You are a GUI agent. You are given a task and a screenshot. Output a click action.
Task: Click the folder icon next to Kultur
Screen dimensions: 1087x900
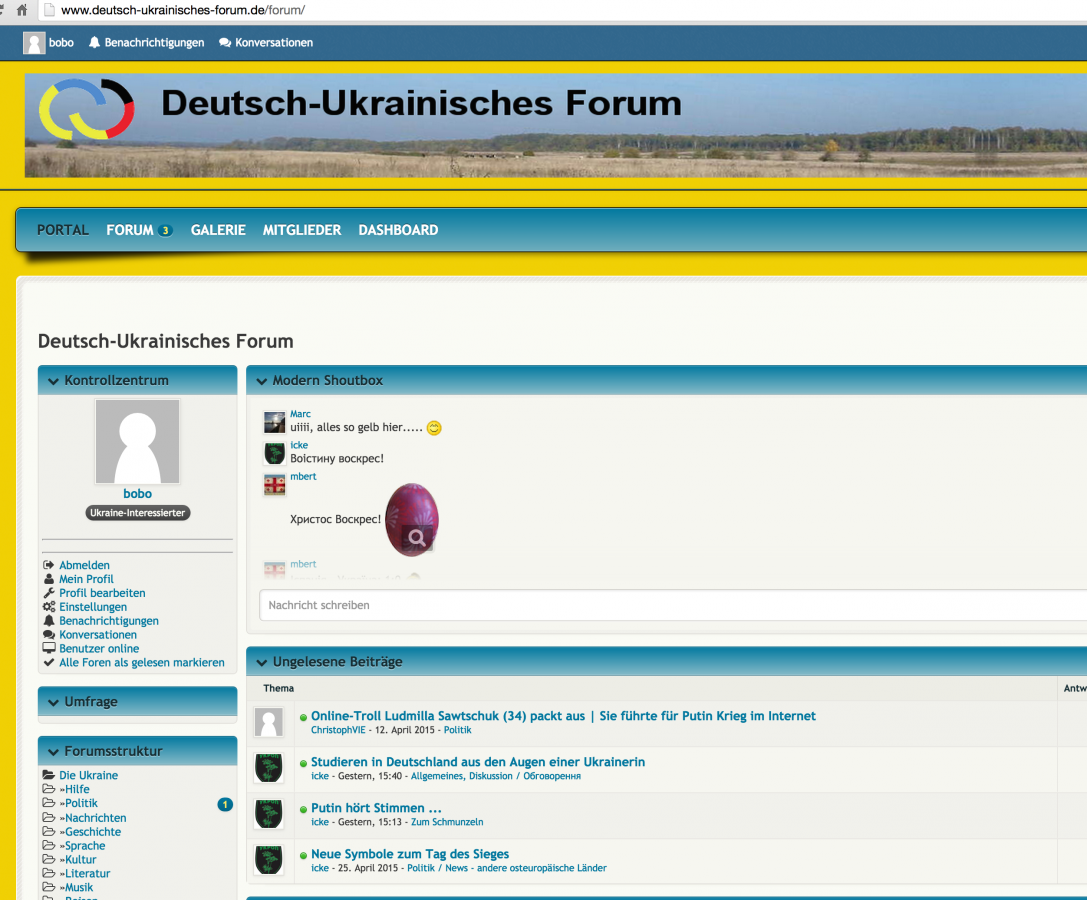coord(49,859)
